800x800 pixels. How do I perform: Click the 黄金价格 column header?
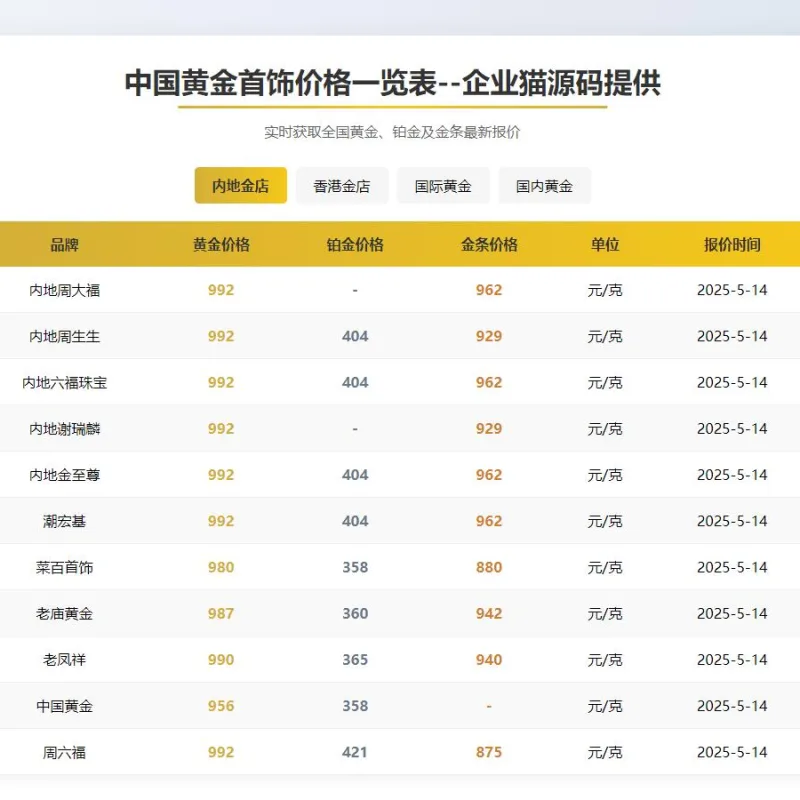point(221,244)
